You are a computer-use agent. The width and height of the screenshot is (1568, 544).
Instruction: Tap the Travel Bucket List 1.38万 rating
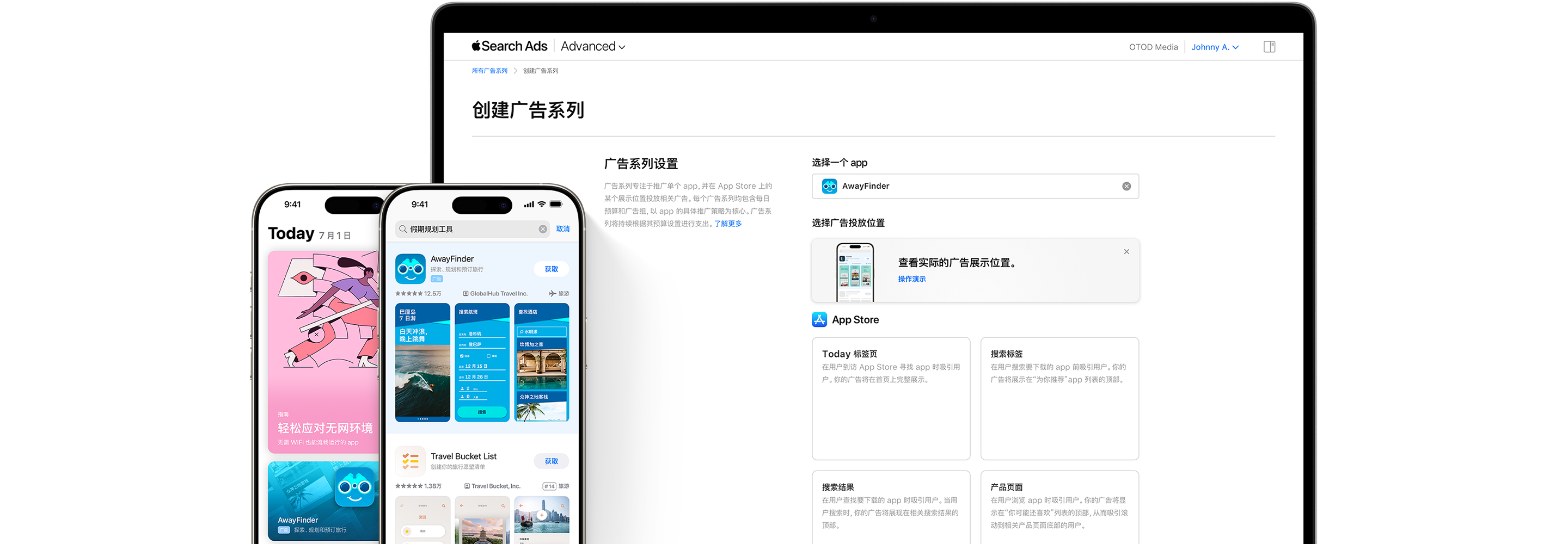point(418,486)
